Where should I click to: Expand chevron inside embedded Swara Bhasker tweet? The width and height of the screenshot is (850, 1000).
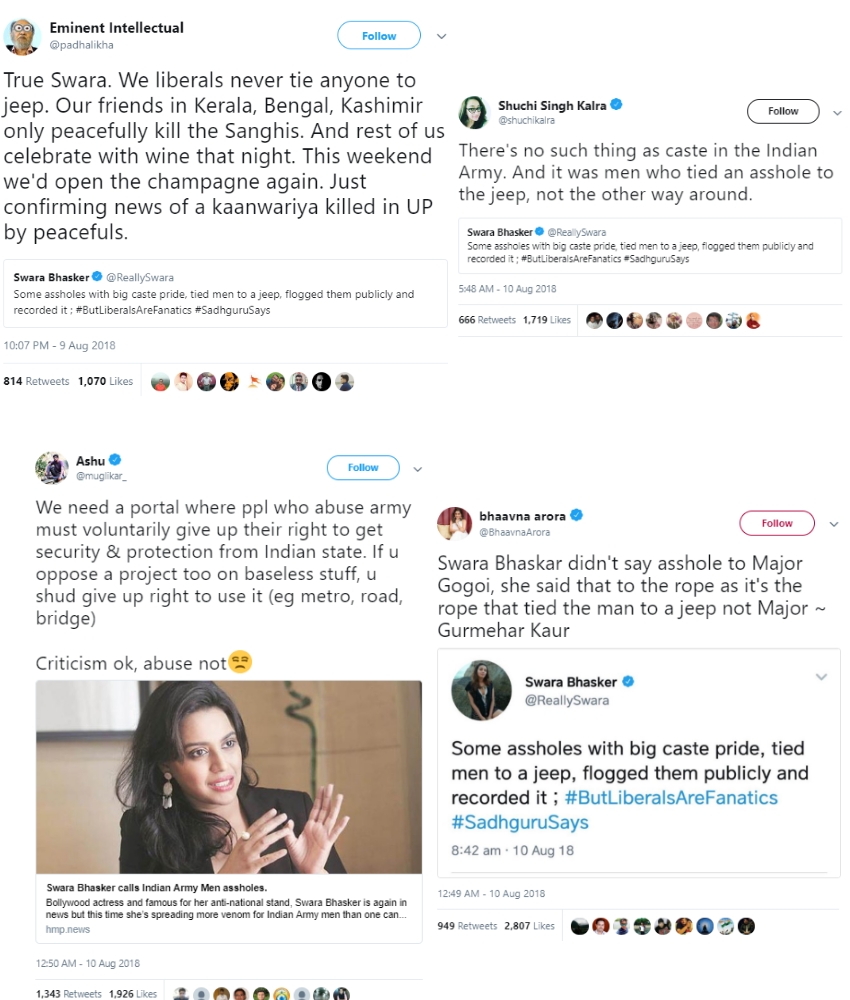pos(821,677)
